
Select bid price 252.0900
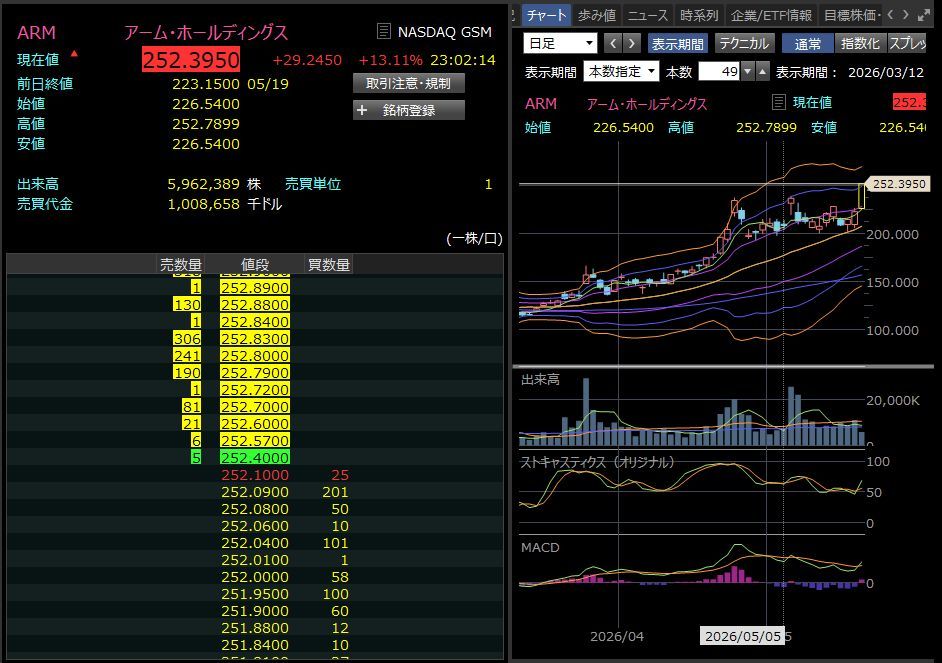click(255, 492)
